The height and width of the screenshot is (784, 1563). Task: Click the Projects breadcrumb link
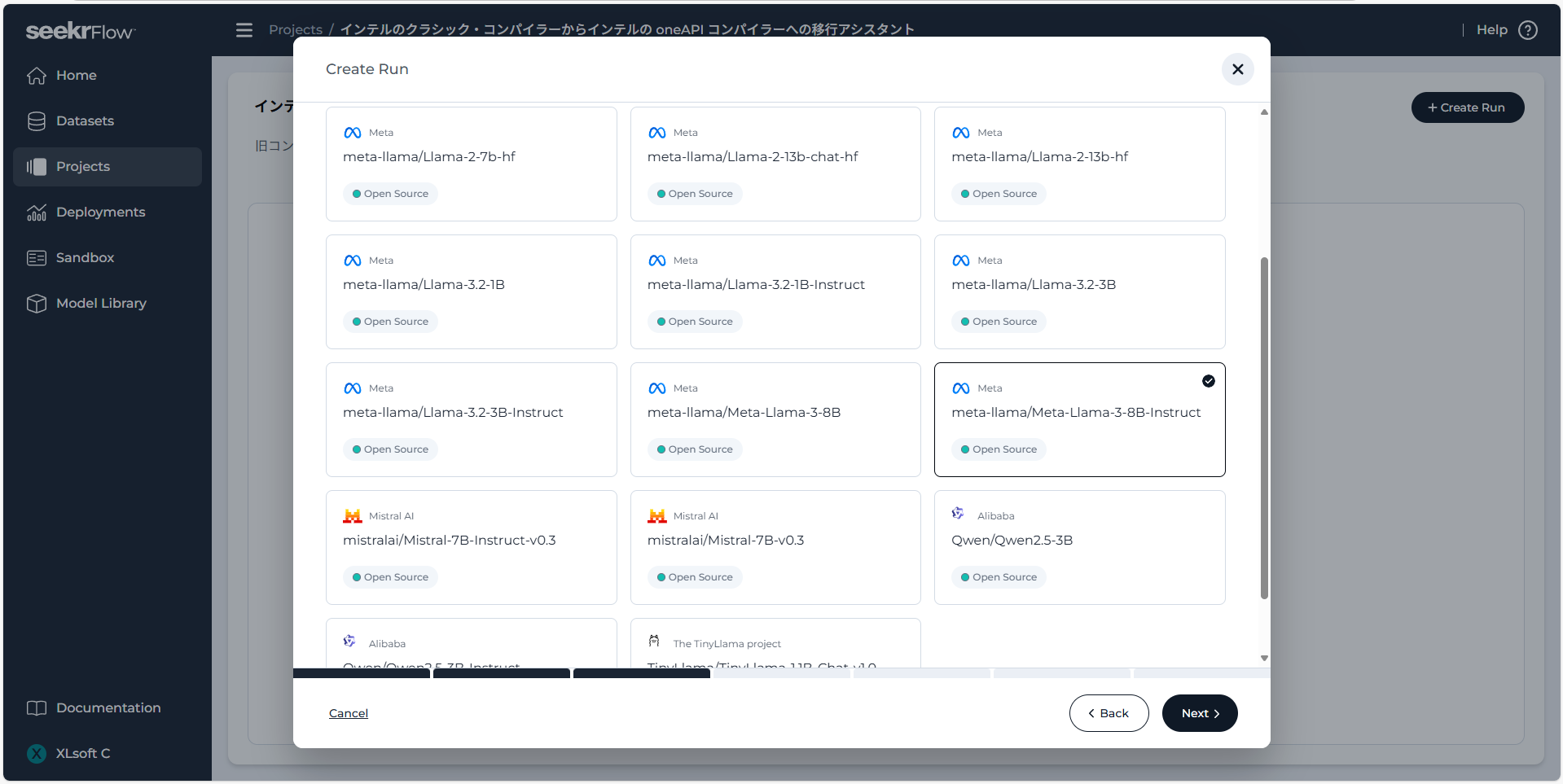point(296,30)
